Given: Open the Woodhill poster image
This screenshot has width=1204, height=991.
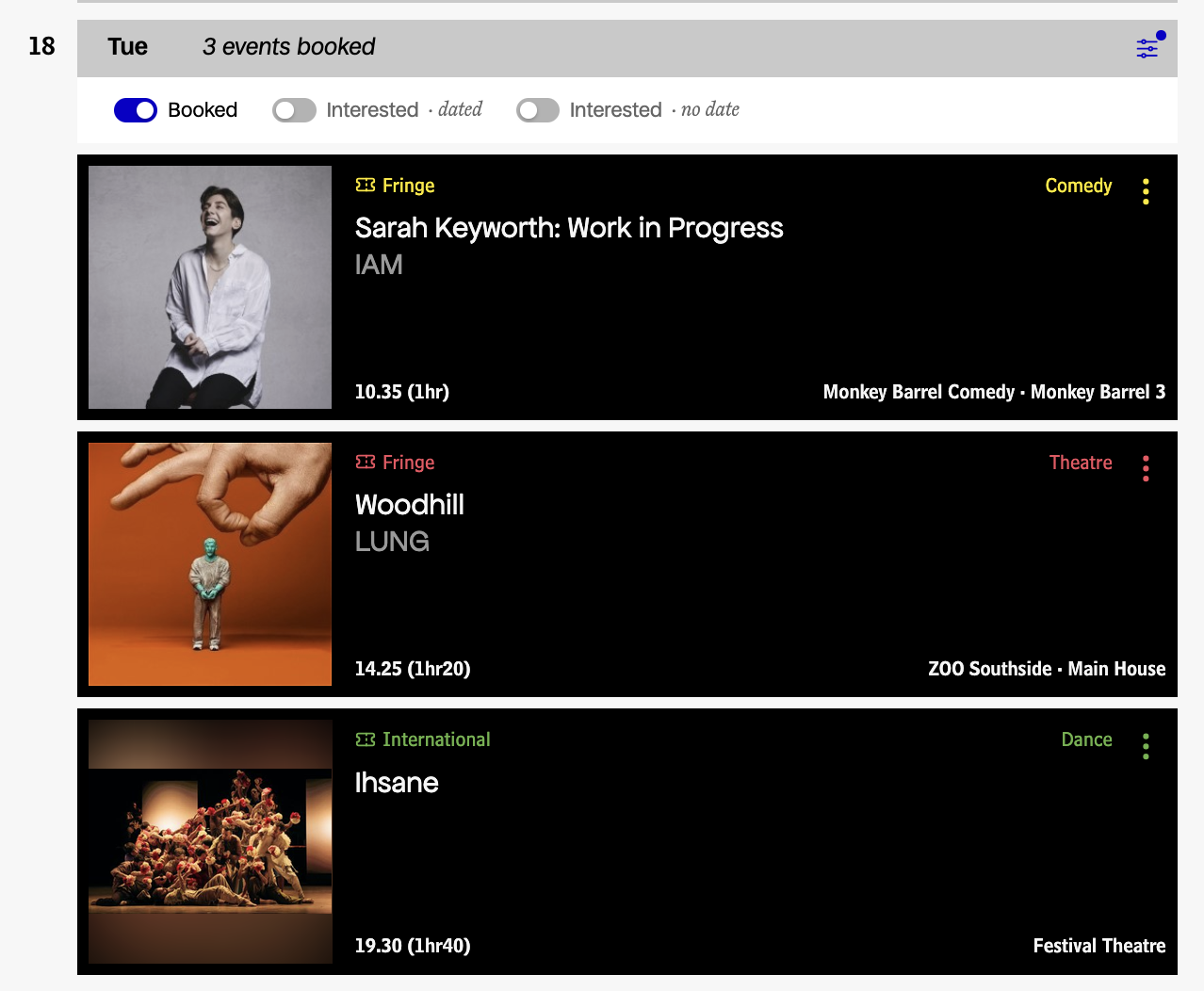Looking at the screenshot, I should click(x=210, y=564).
